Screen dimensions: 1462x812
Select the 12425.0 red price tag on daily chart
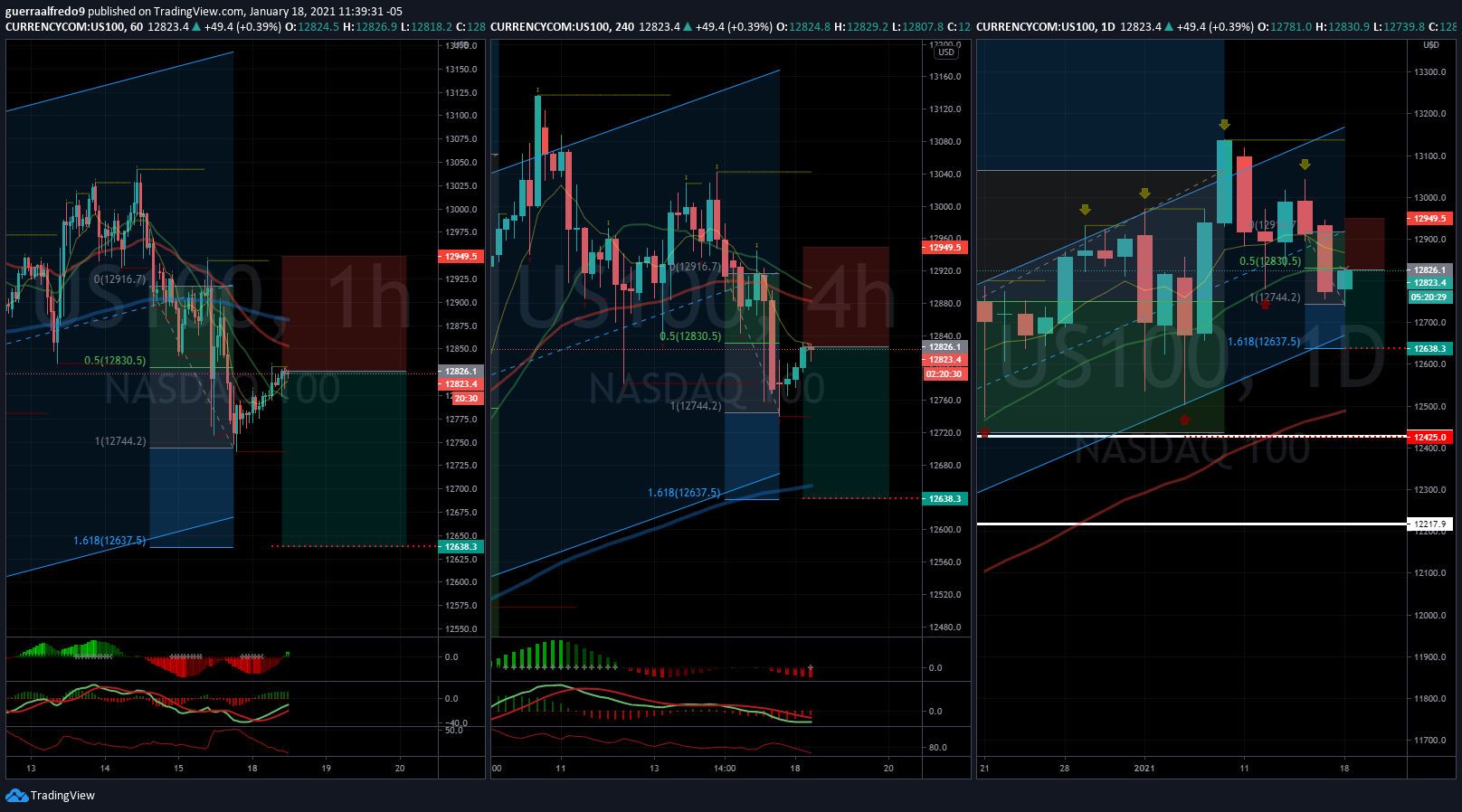click(x=1429, y=438)
